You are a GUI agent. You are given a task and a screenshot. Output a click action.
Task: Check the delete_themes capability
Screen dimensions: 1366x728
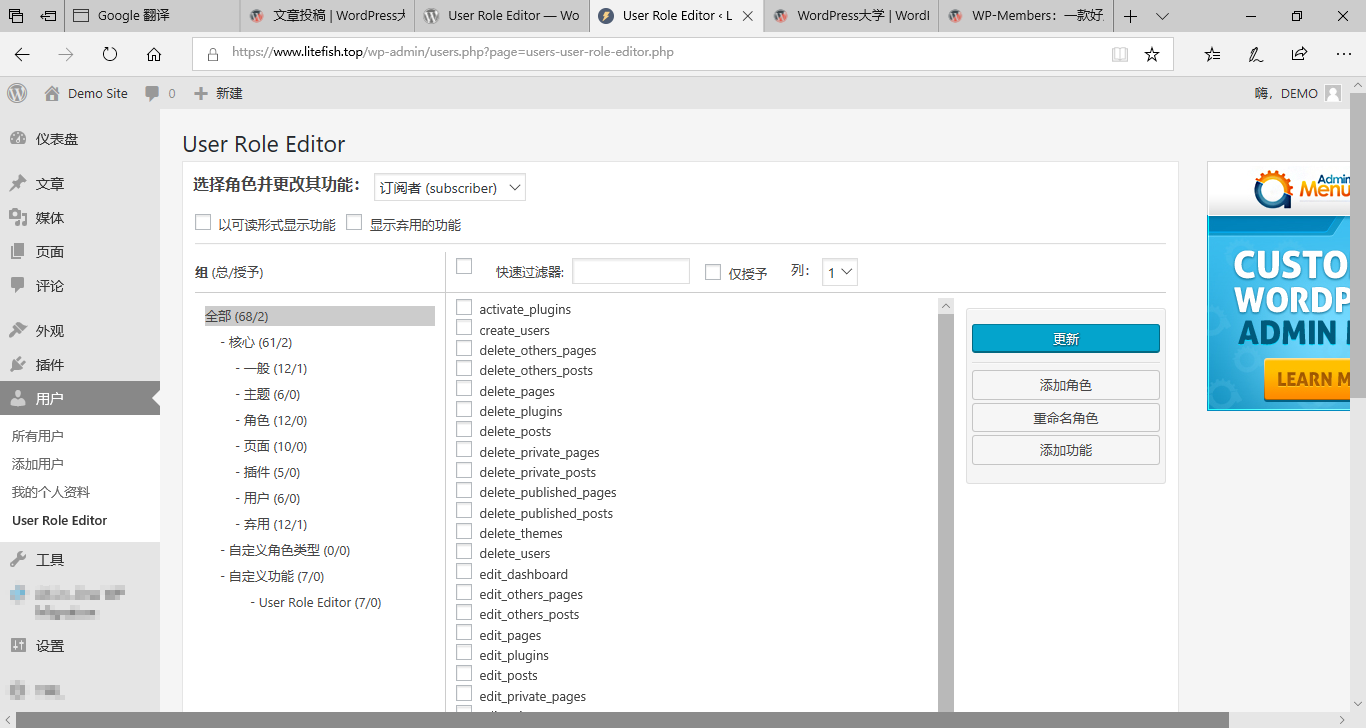(464, 532)
